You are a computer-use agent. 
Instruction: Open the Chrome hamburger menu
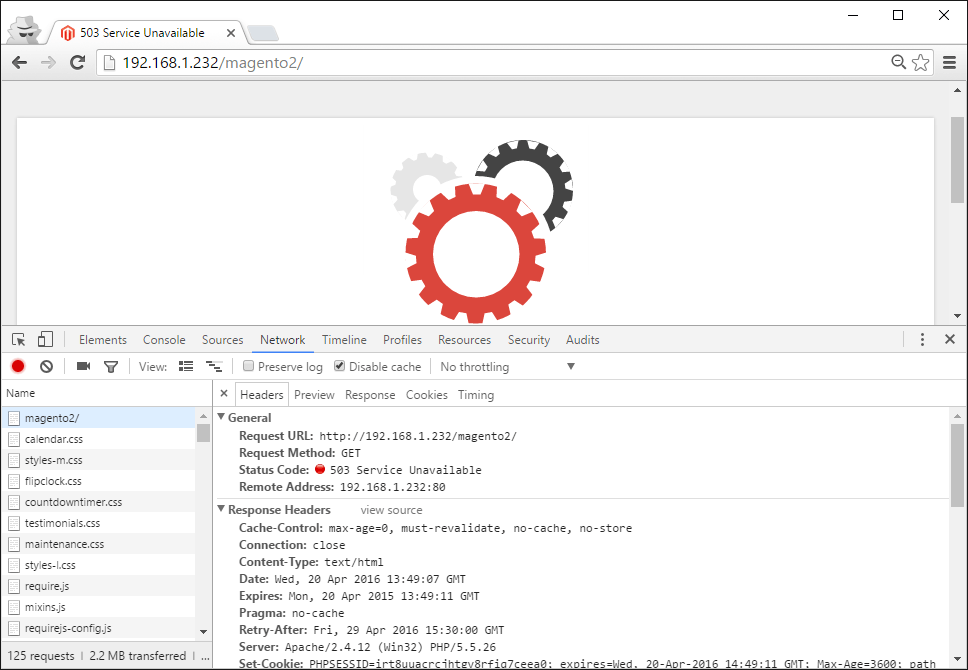(x=949, y=62)
